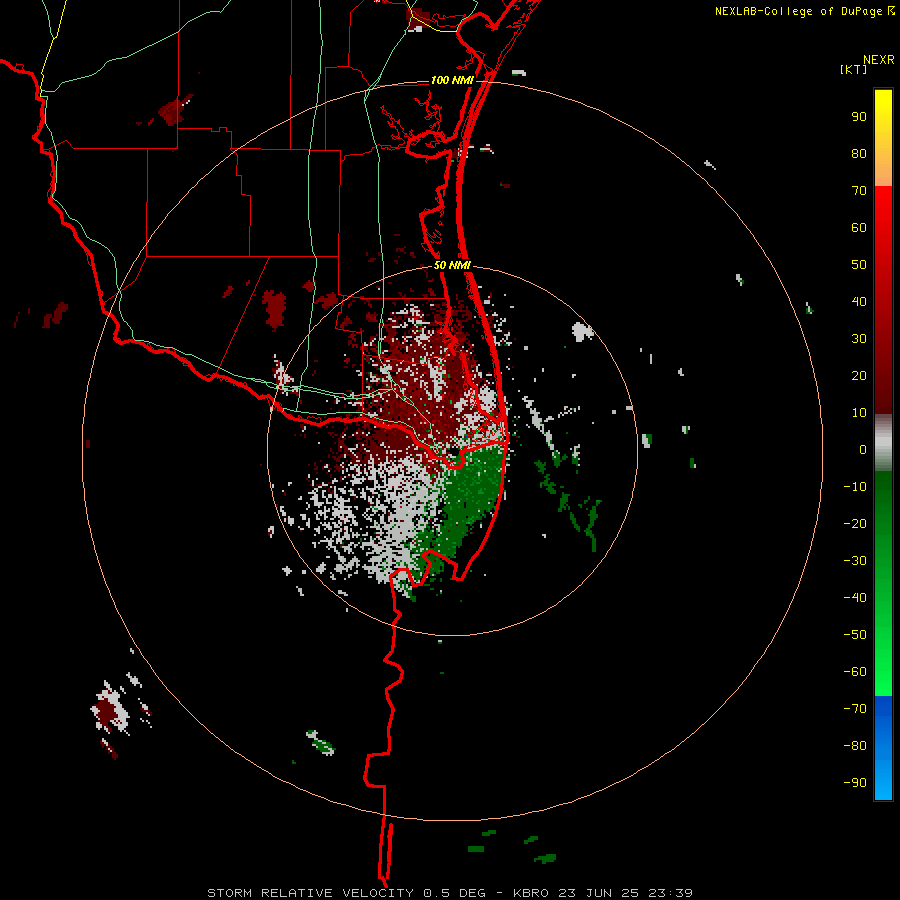This screenshot has width=900, height=900.
Task: Click the -60 value on velocity scale
Action: pos(855,672)
